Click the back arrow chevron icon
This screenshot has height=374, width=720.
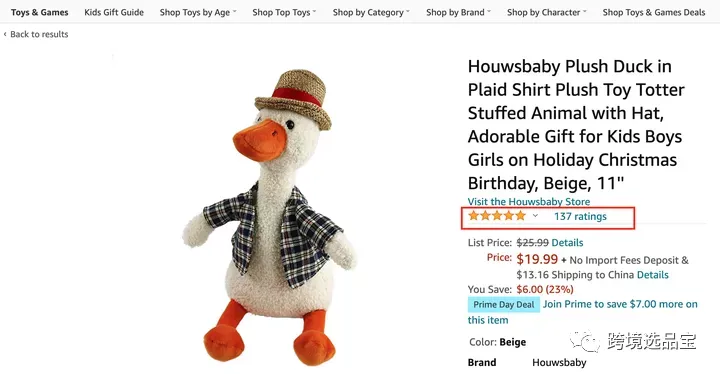click(5, 34)
